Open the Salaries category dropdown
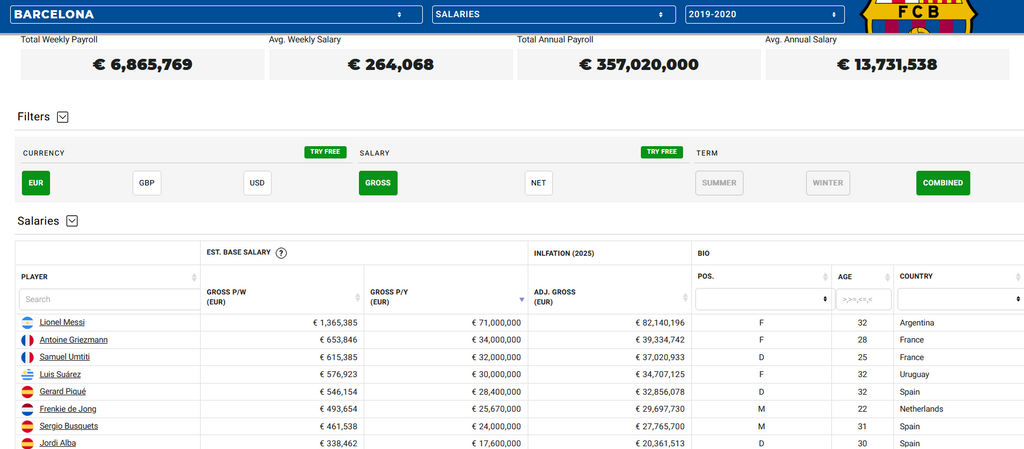The width and height of the screenshot is (1024, 449). pos(553,14)
